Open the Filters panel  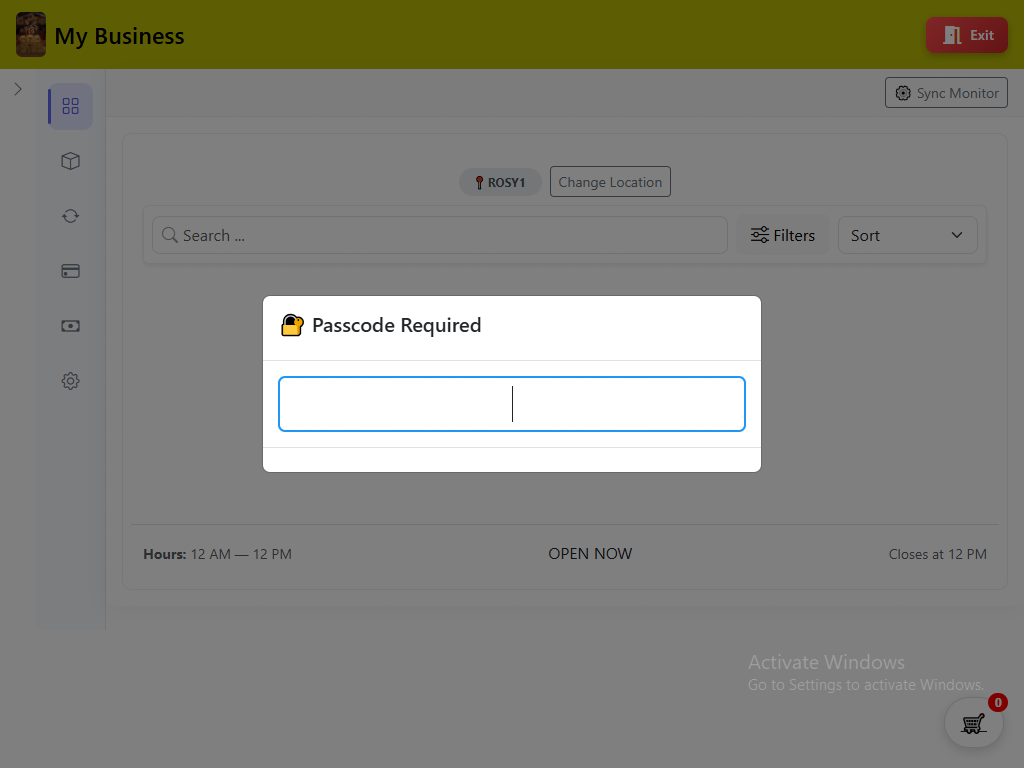pos(782,235)
